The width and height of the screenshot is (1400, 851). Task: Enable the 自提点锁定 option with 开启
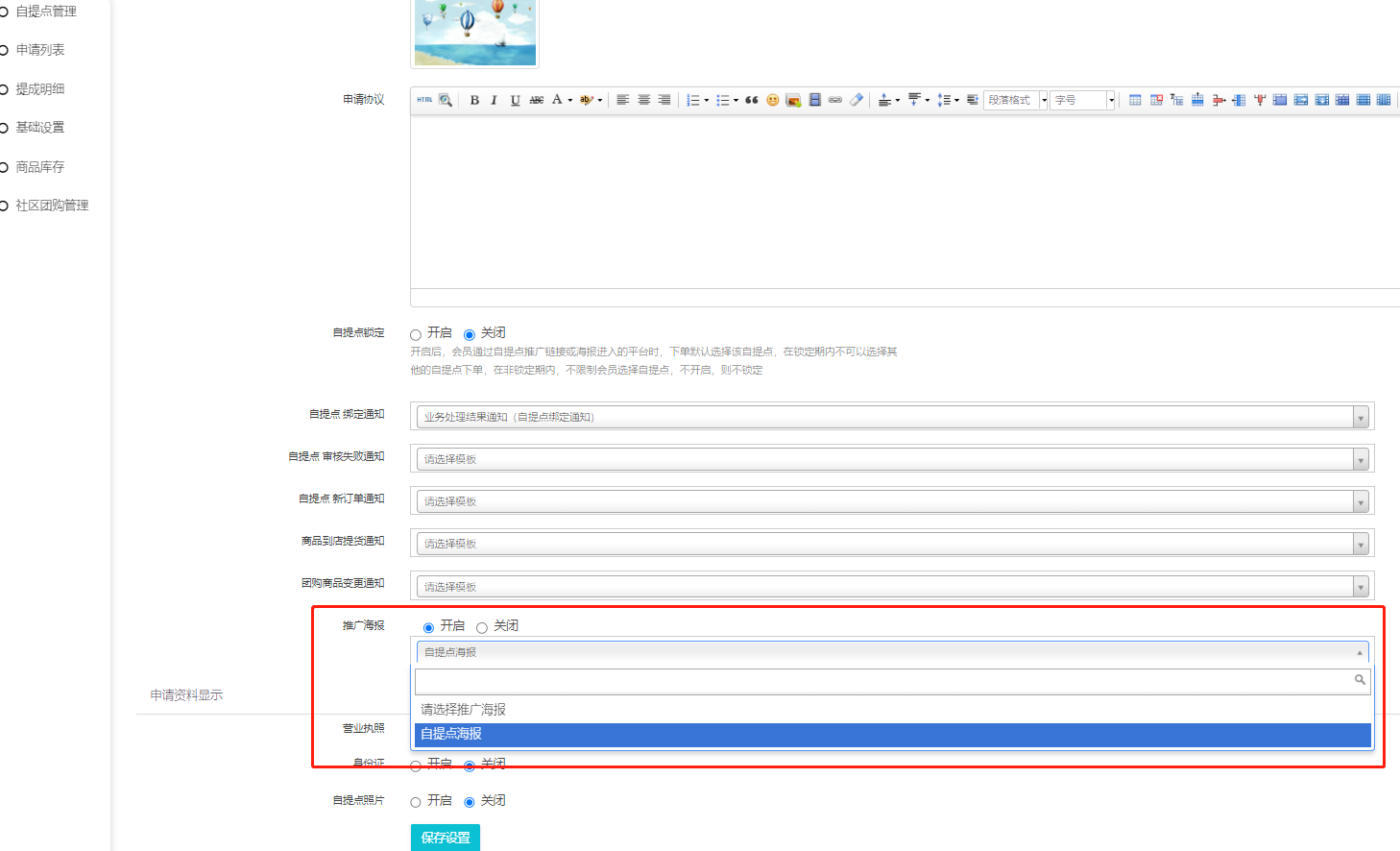[416, 334]
